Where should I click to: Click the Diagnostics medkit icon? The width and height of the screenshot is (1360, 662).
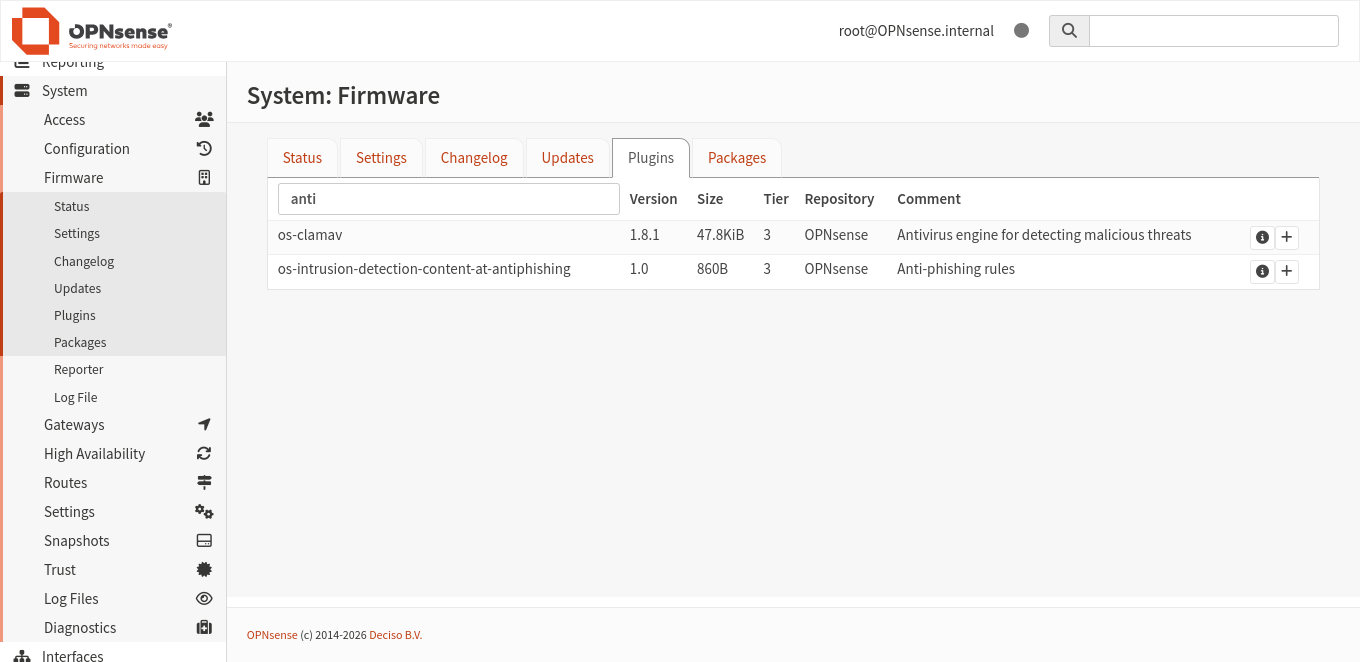(x=204, y=627)
